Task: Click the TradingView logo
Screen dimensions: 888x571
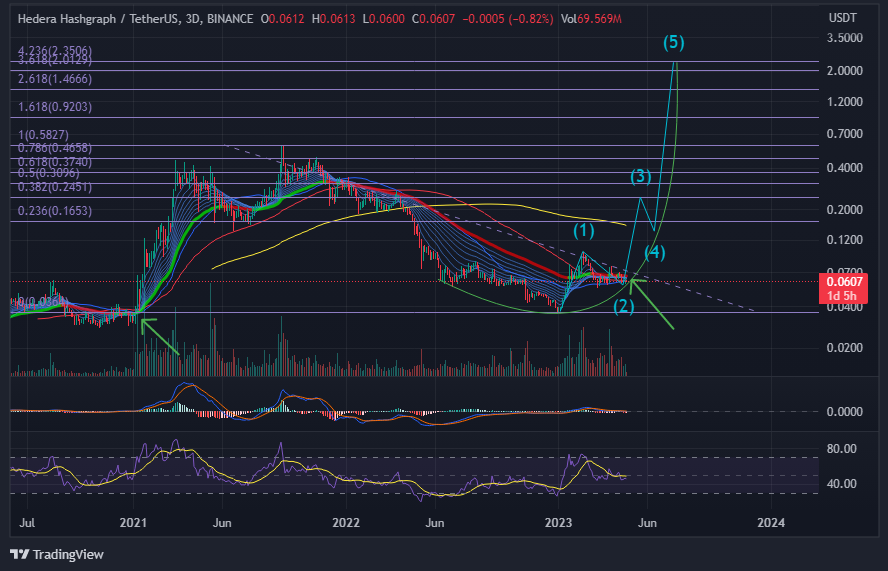Action: point(19,554)
